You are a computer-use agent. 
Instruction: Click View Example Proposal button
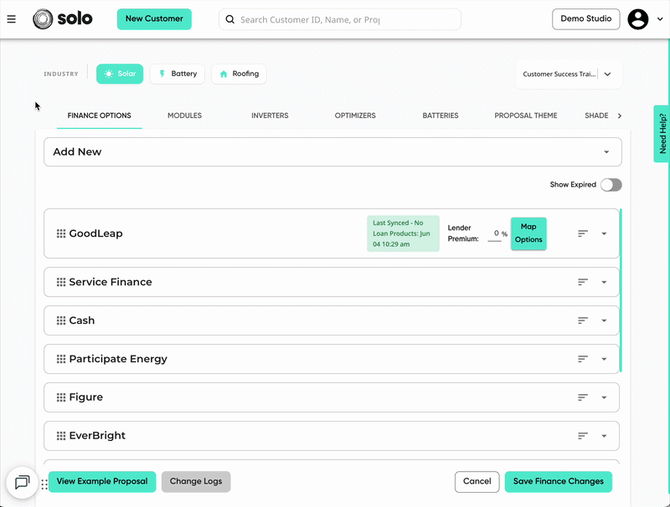[102, 482]
